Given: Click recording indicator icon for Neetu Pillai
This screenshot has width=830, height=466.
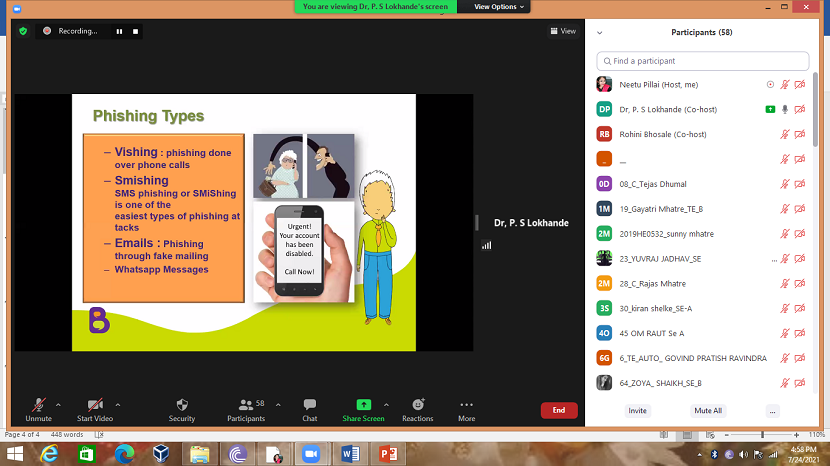Looking at the screenshot, I should (770, 85).
